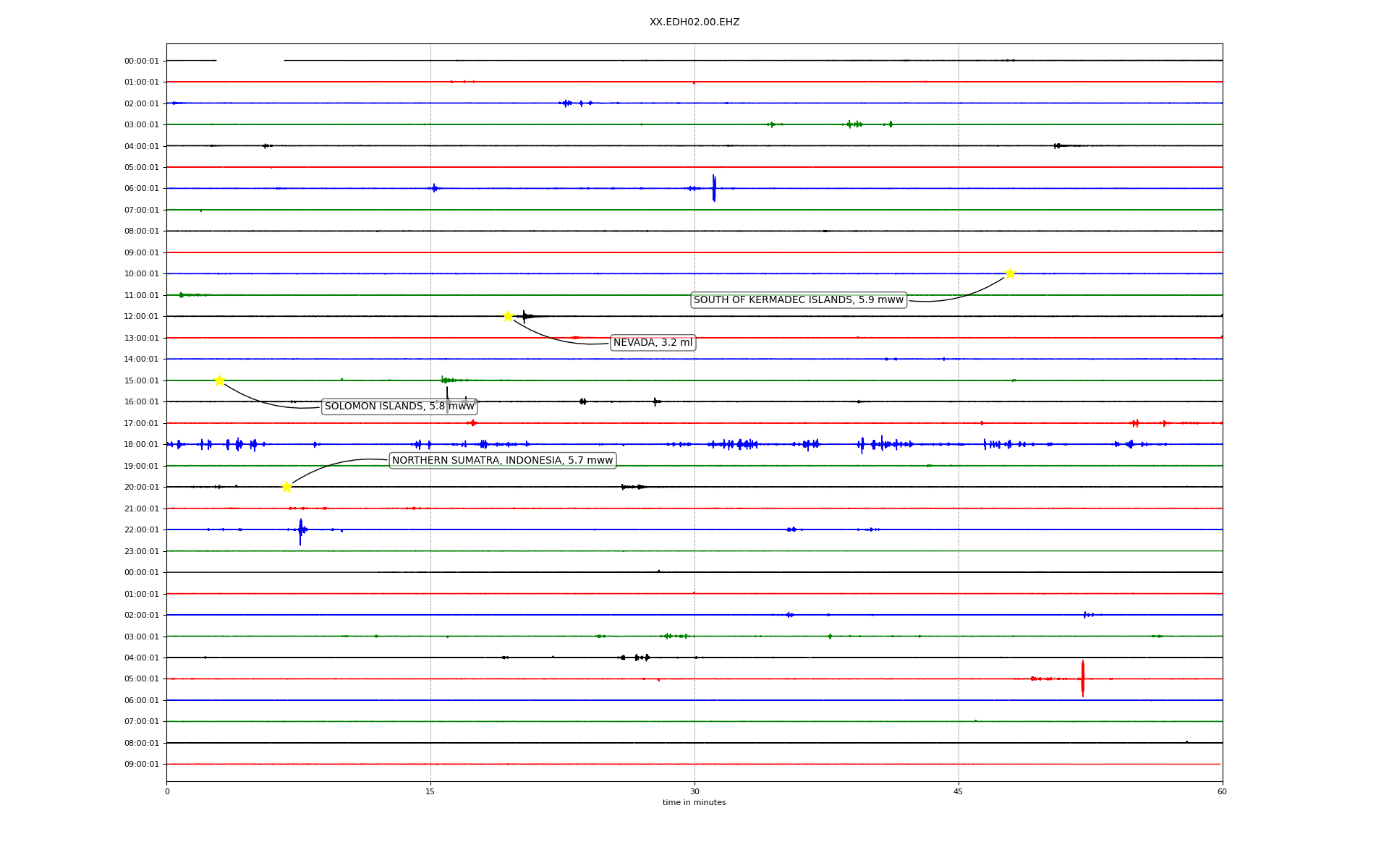Click the Solomon Islands 5.8 mww label

point(399,407)
